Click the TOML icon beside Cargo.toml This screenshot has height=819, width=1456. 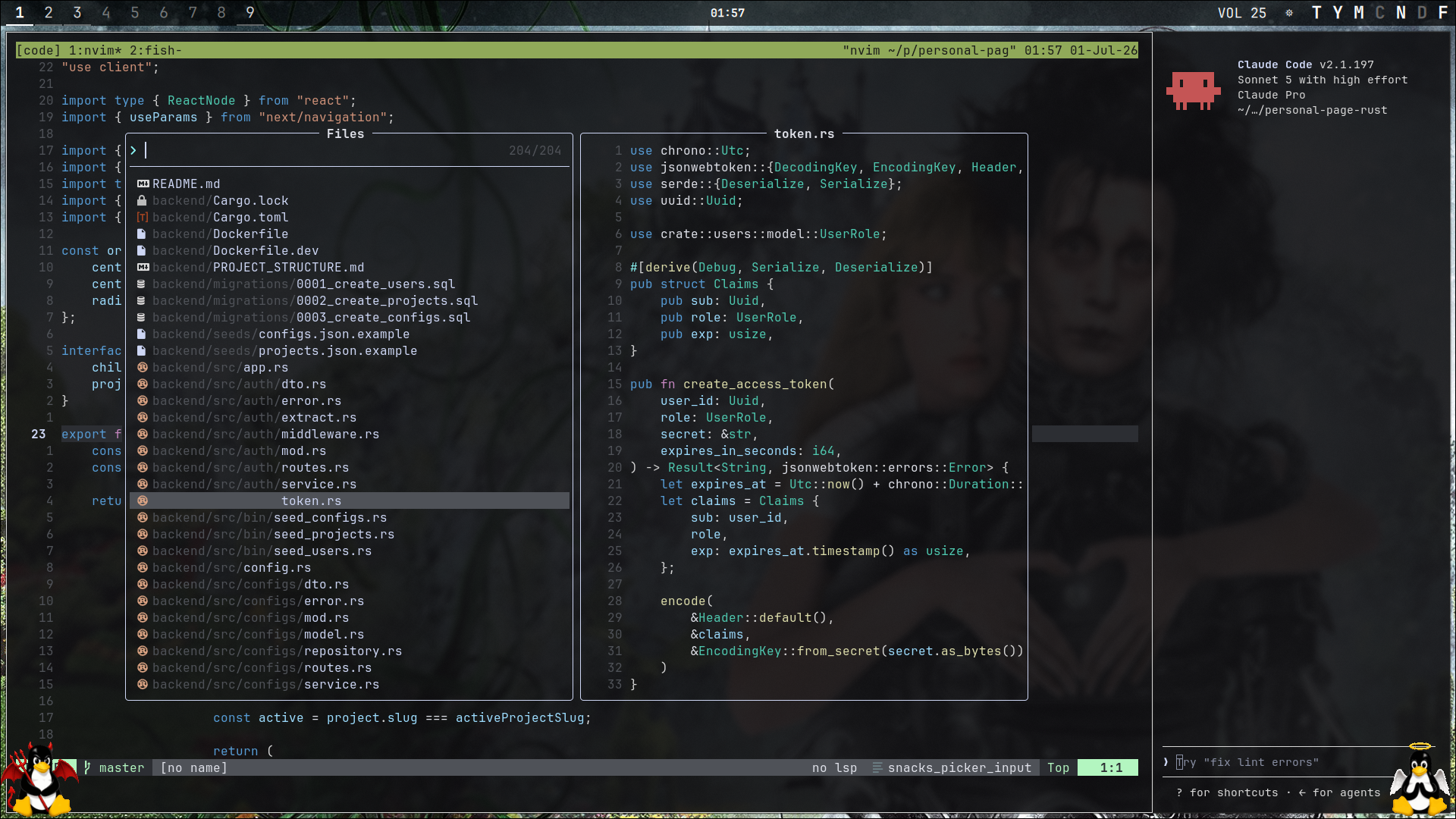(x=142, y=218)
